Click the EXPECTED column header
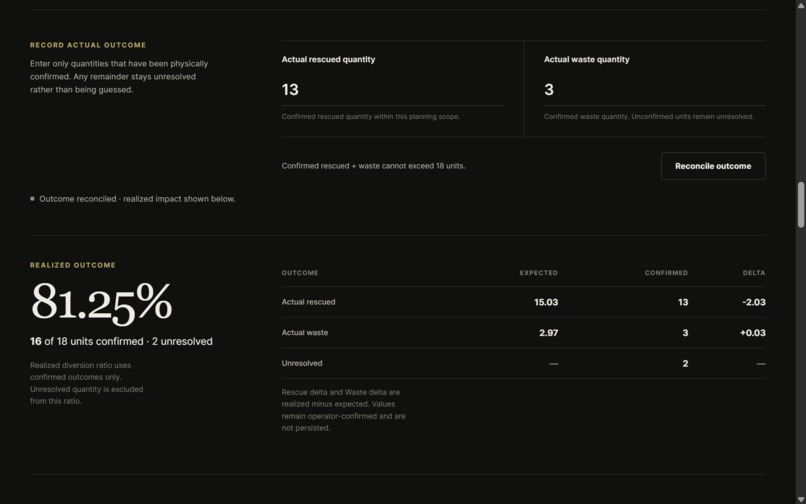806x504 pixels. 538,273
